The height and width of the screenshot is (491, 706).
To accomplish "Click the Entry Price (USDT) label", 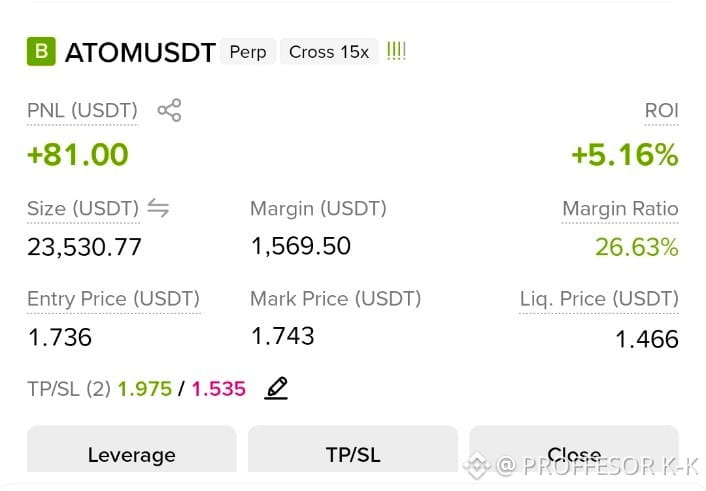I will pyautogui.click(x=113, y=299).
